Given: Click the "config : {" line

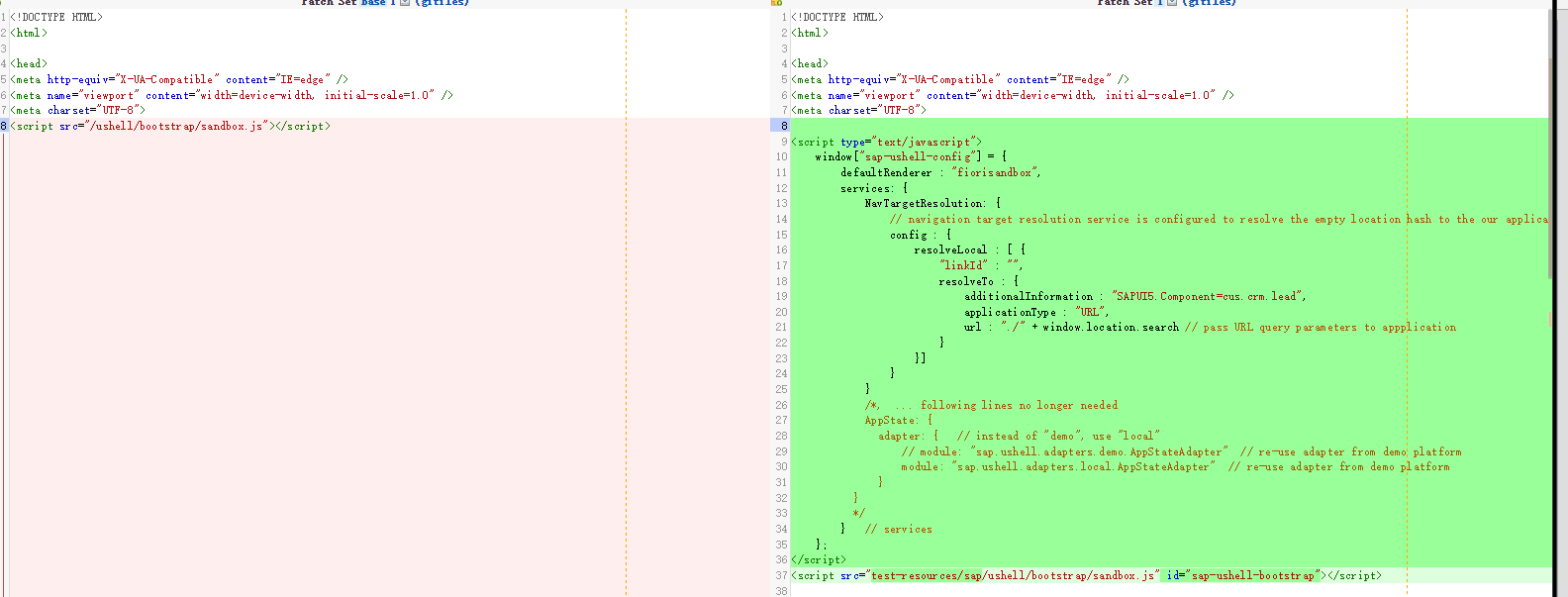Looking at the screenshot, I should (x=921, y=235).
